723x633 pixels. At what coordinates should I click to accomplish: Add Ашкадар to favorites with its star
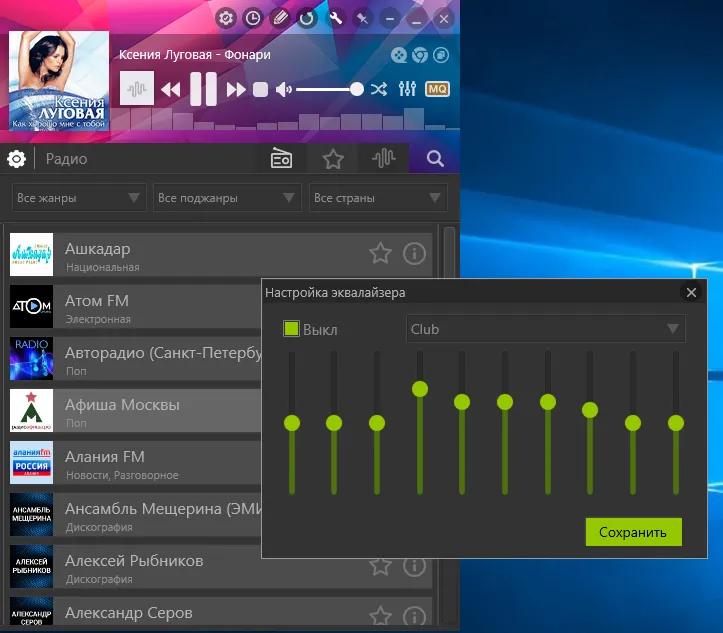(380, 253)
